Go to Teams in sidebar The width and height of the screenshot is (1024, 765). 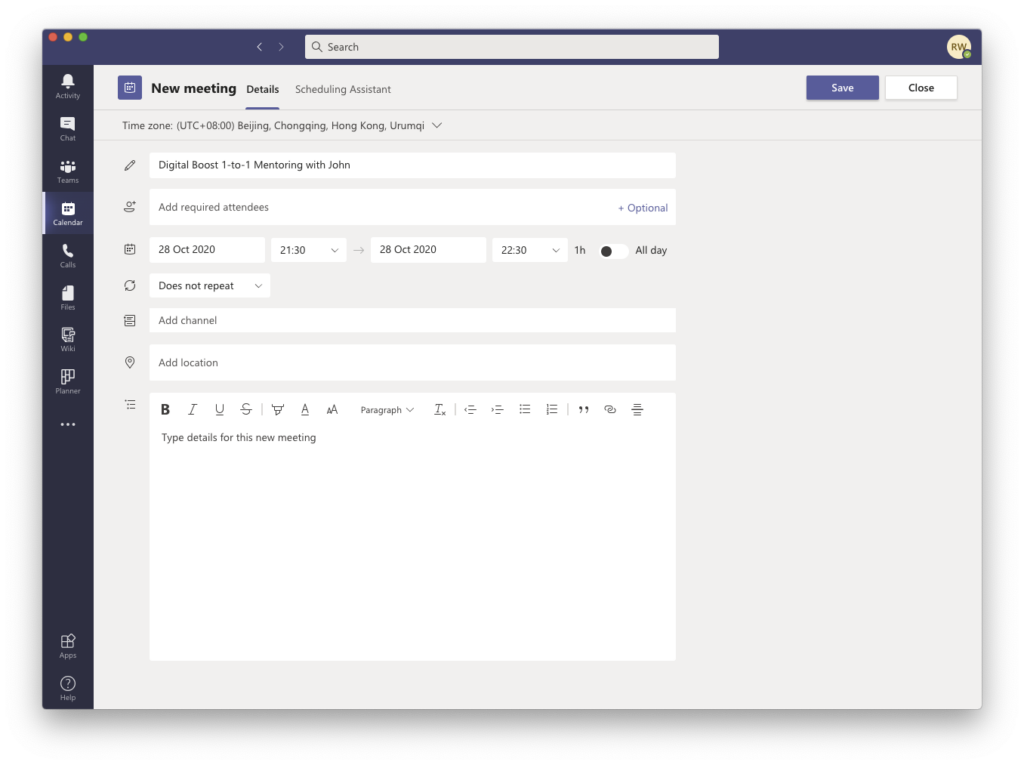(x=67, y=171)
